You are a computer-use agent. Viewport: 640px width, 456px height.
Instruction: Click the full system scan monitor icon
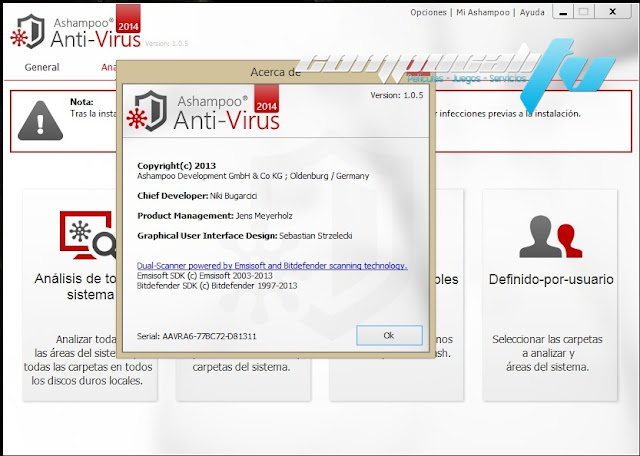[87, 235]
